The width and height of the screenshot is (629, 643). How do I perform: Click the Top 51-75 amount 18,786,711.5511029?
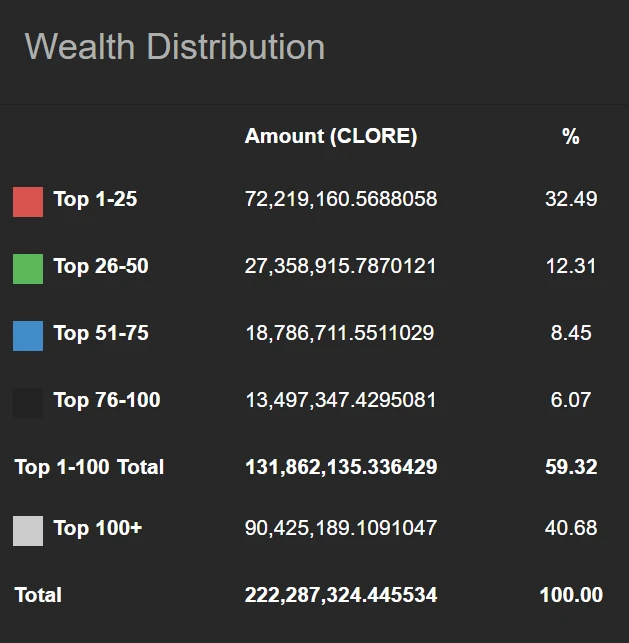[340, 333]
